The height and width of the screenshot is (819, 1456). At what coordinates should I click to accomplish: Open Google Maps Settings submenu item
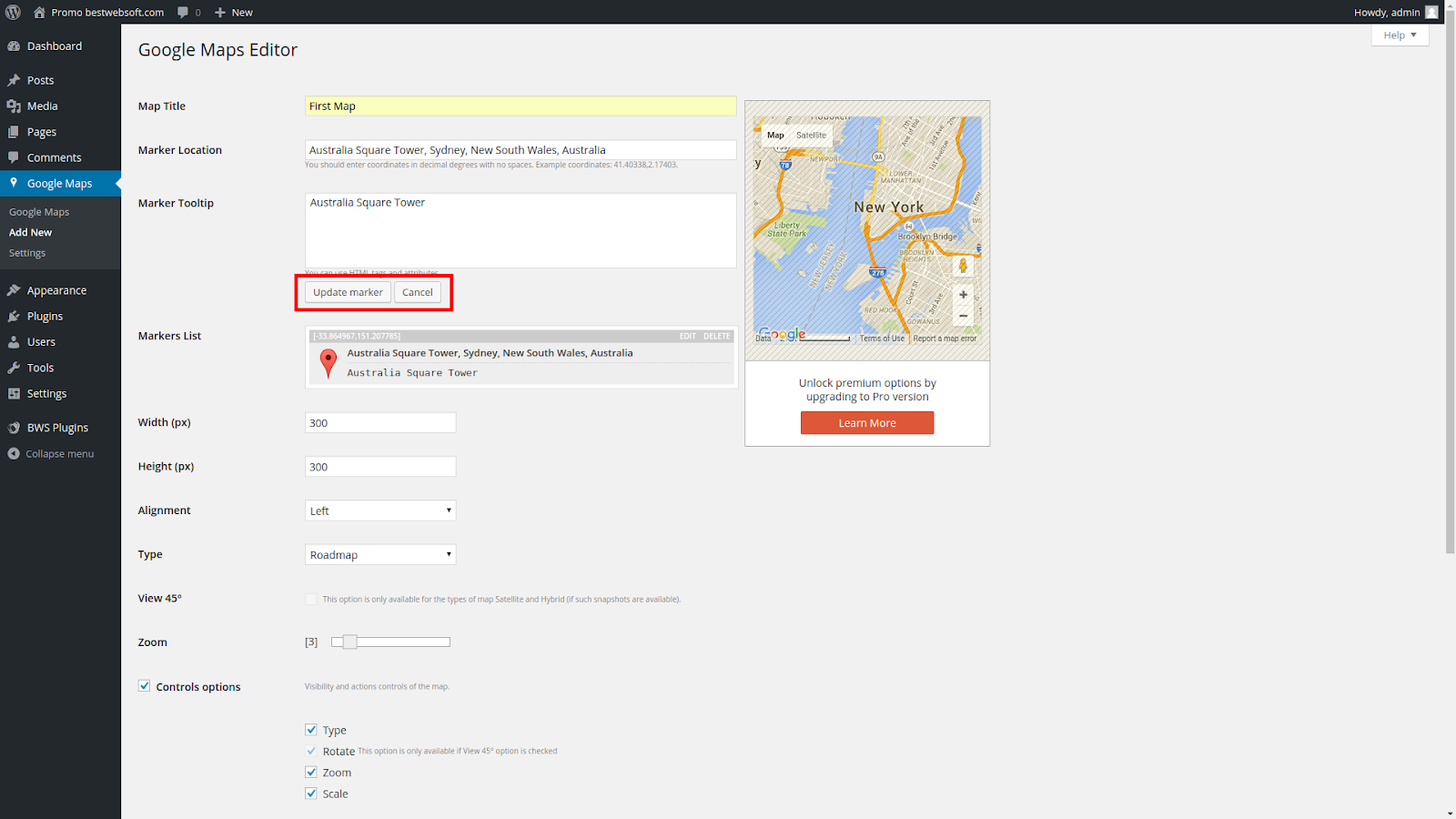point(27,253)
